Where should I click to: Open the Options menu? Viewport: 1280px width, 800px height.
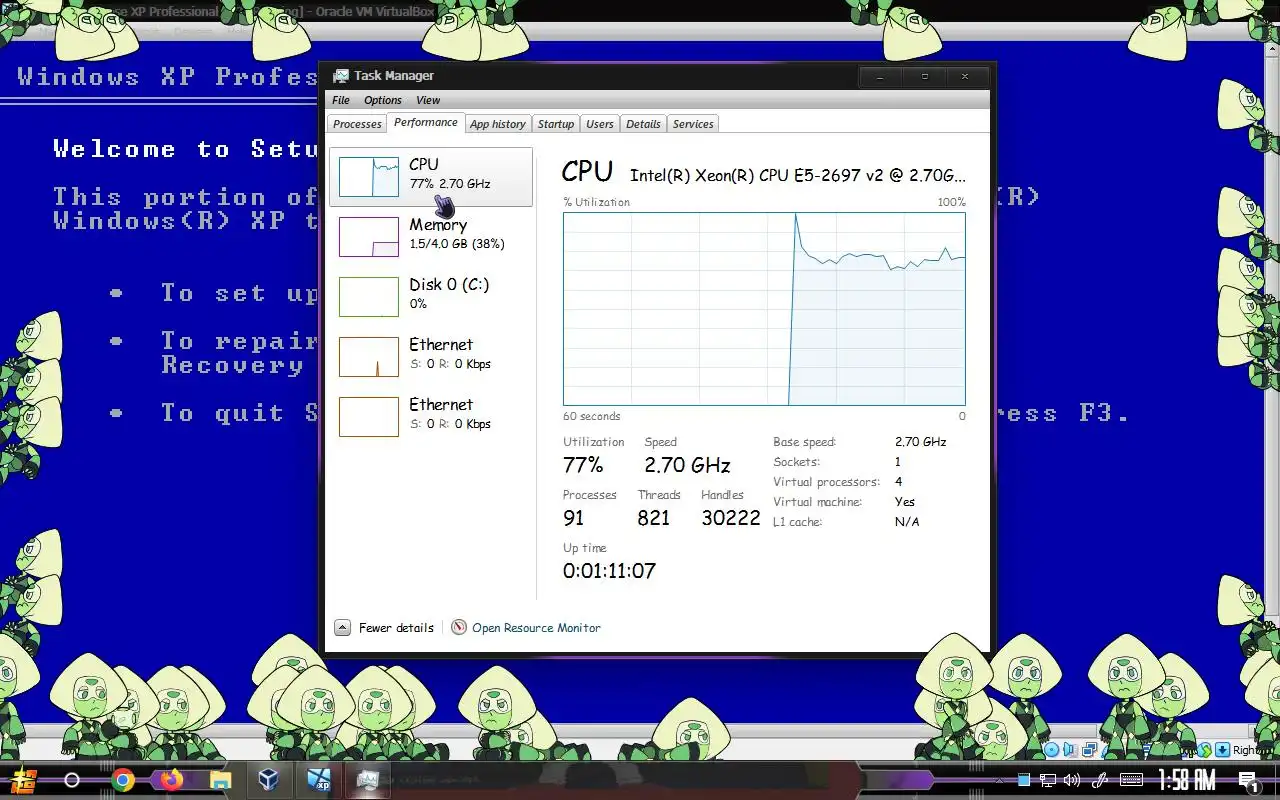pos(383,100)
